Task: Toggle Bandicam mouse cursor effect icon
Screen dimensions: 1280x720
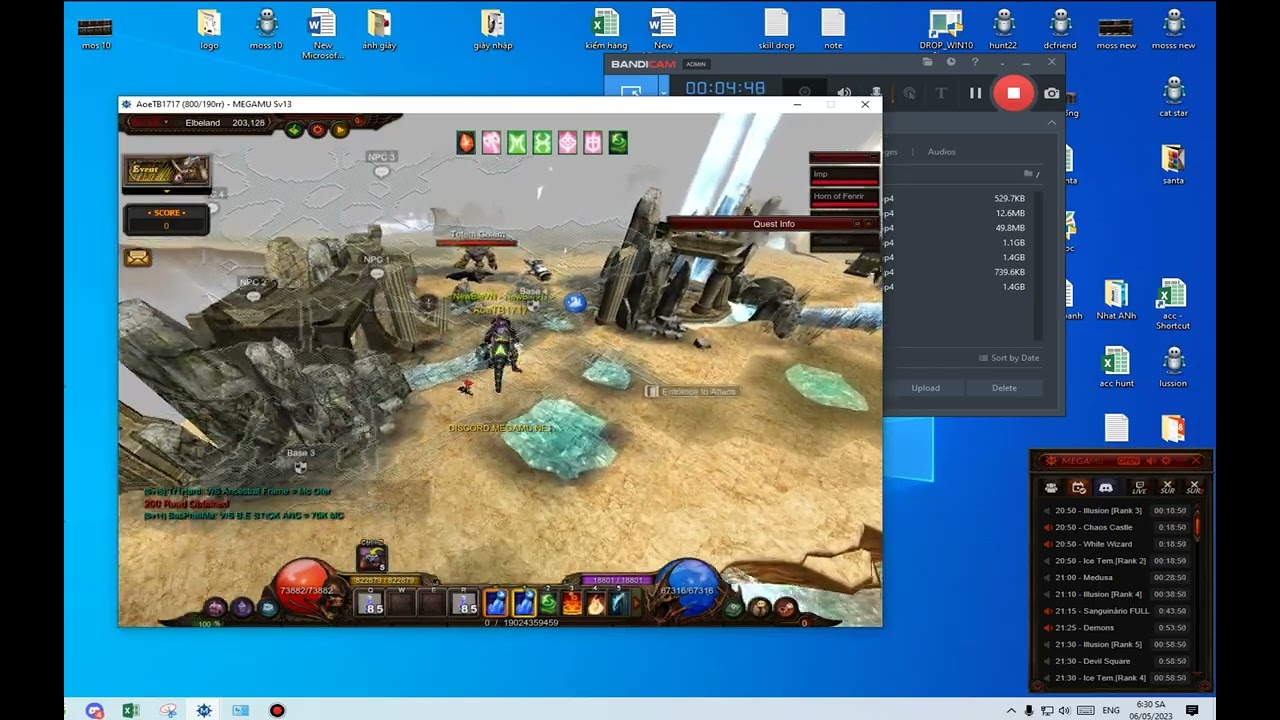Action: [909, 93]
